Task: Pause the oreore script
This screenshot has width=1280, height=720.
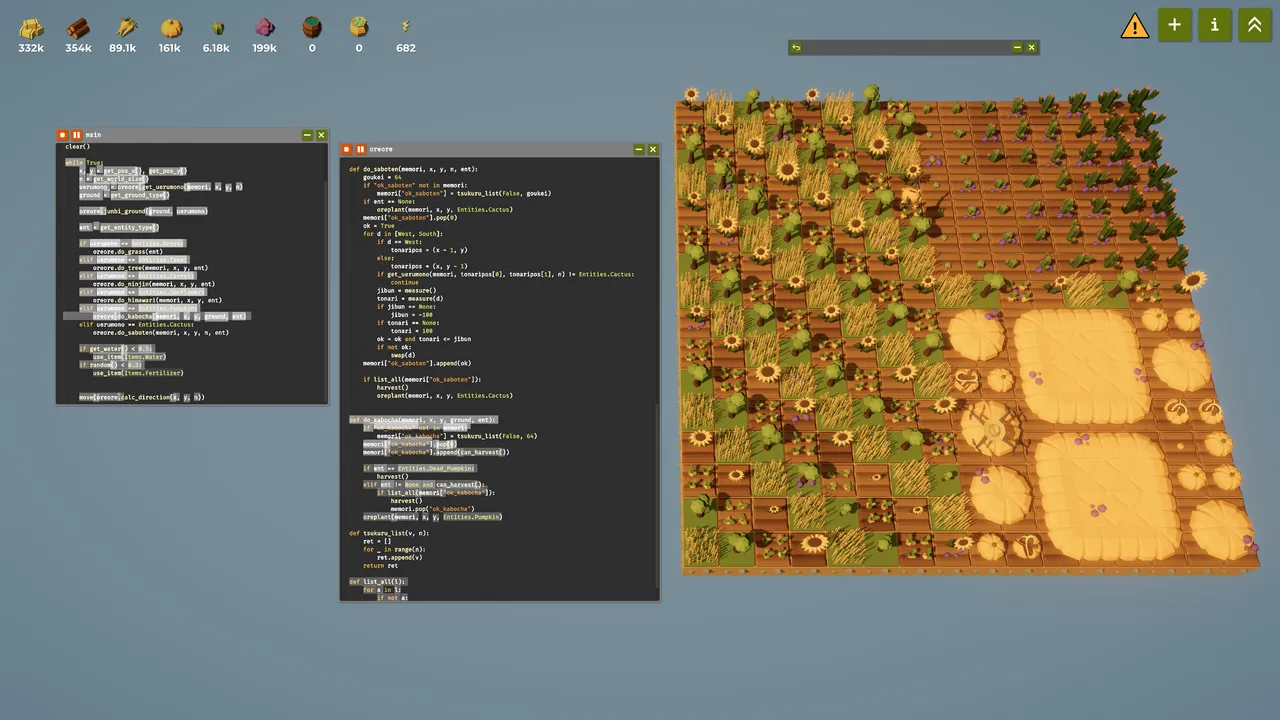Action: coord(359,149)
